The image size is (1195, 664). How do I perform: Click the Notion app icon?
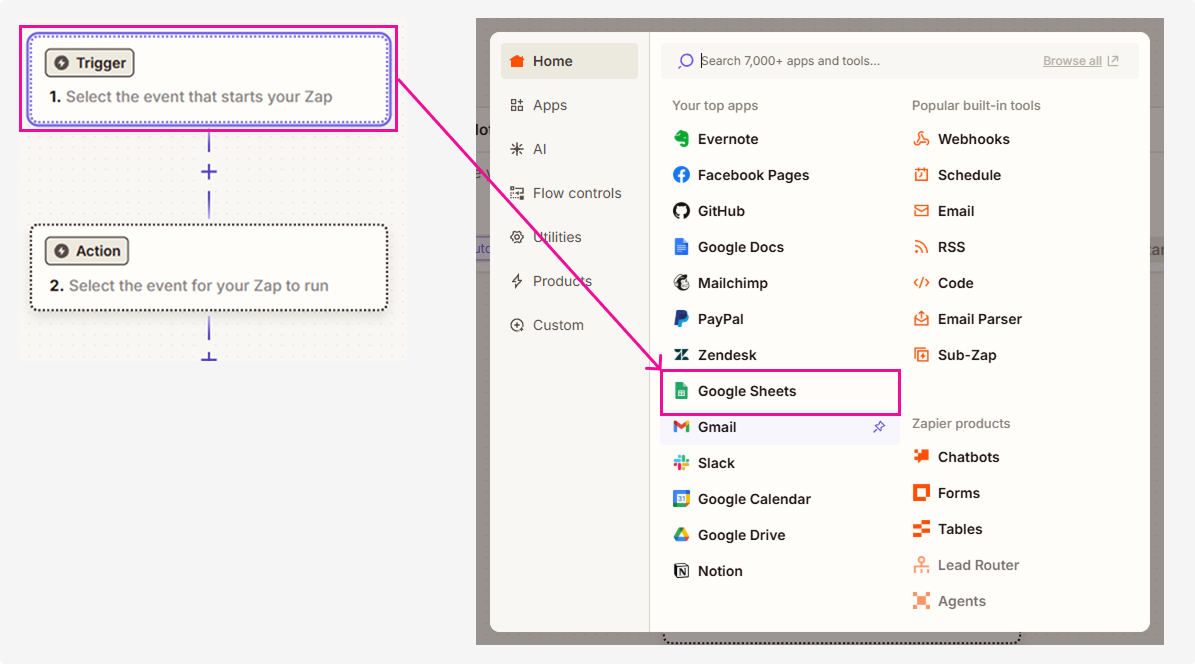[x=681, y=571]
